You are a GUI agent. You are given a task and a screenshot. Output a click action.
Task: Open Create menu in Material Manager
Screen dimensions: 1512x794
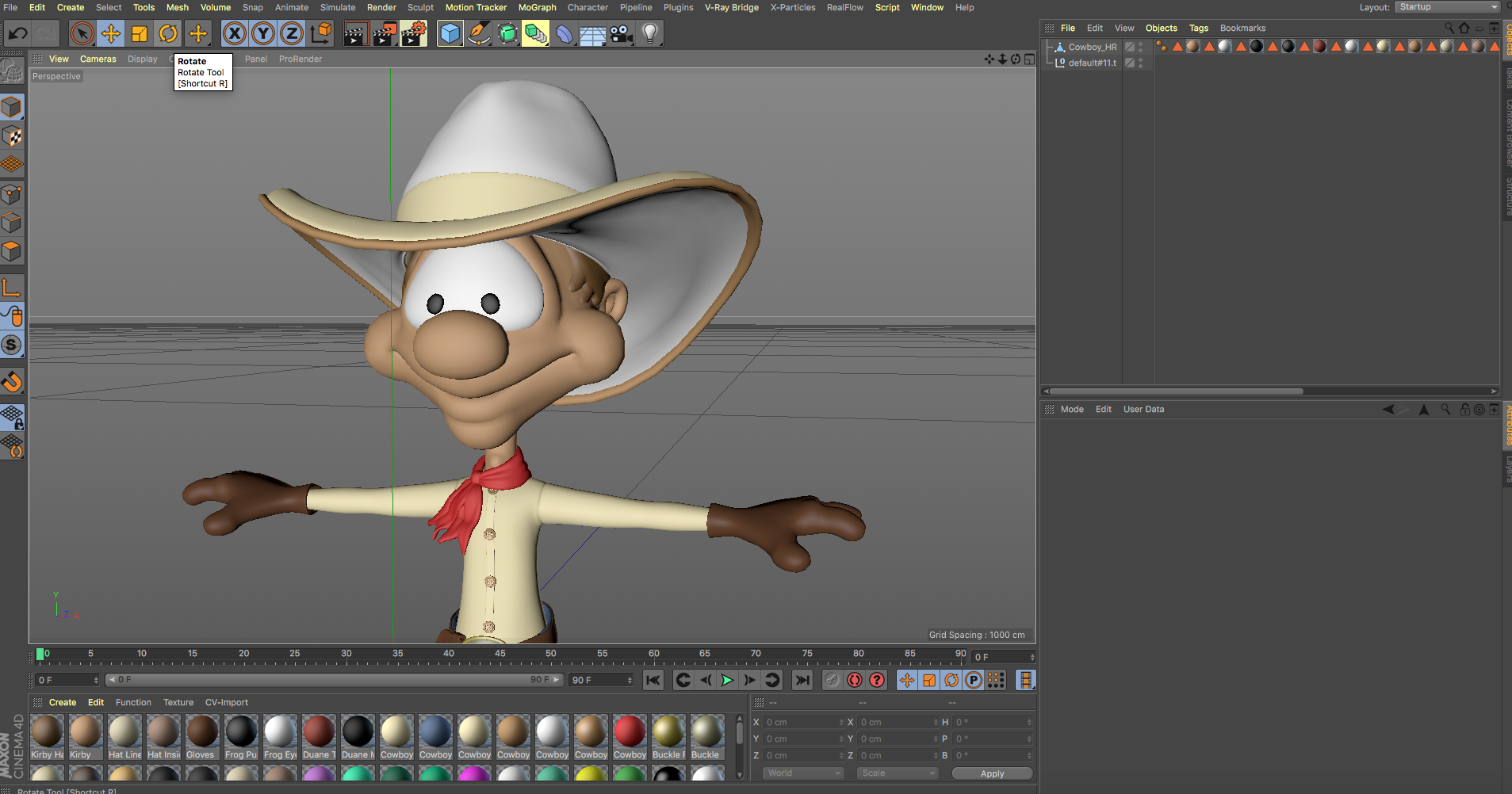tap(63, 702)
